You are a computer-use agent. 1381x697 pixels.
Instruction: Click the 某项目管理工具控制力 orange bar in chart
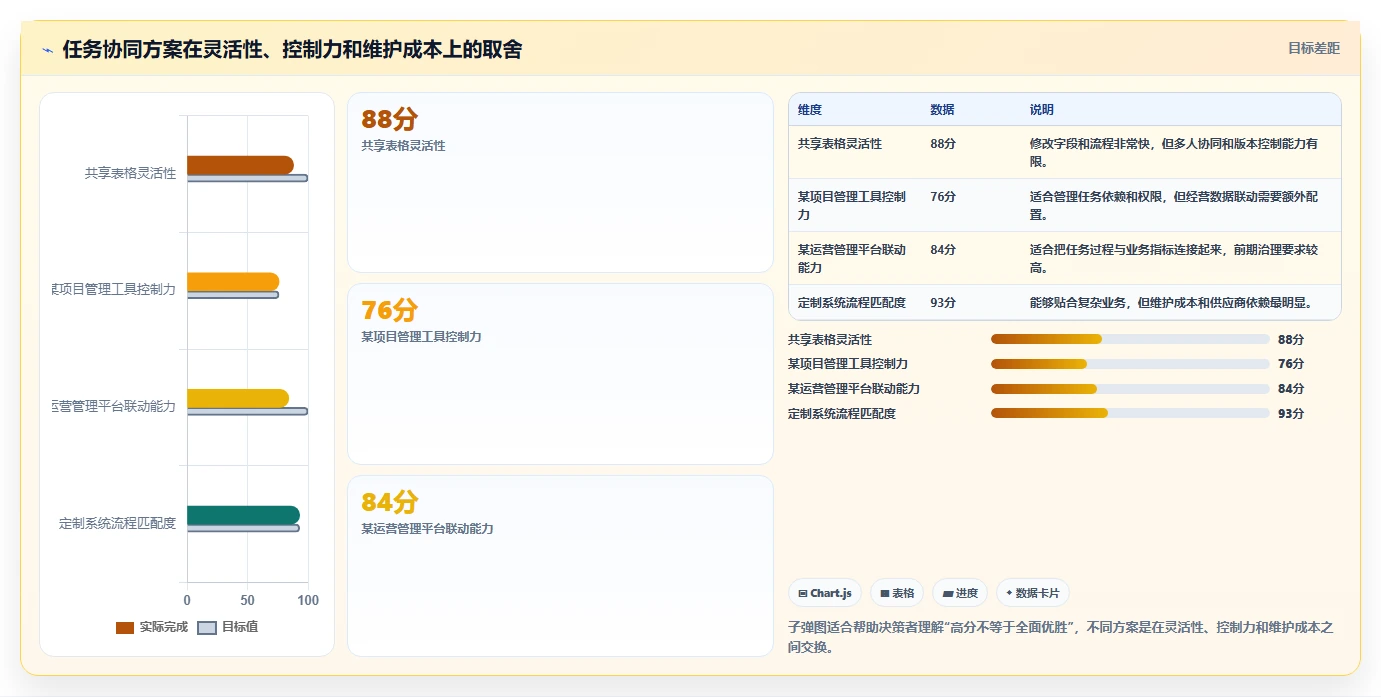[x=233, y=282]
